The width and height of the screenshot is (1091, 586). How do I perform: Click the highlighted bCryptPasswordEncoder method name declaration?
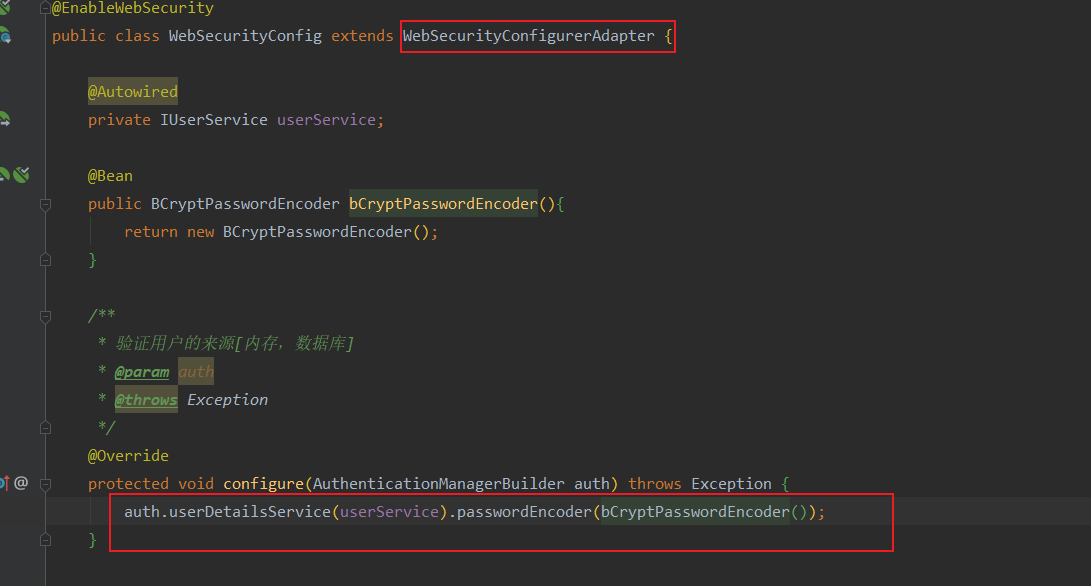443,203
